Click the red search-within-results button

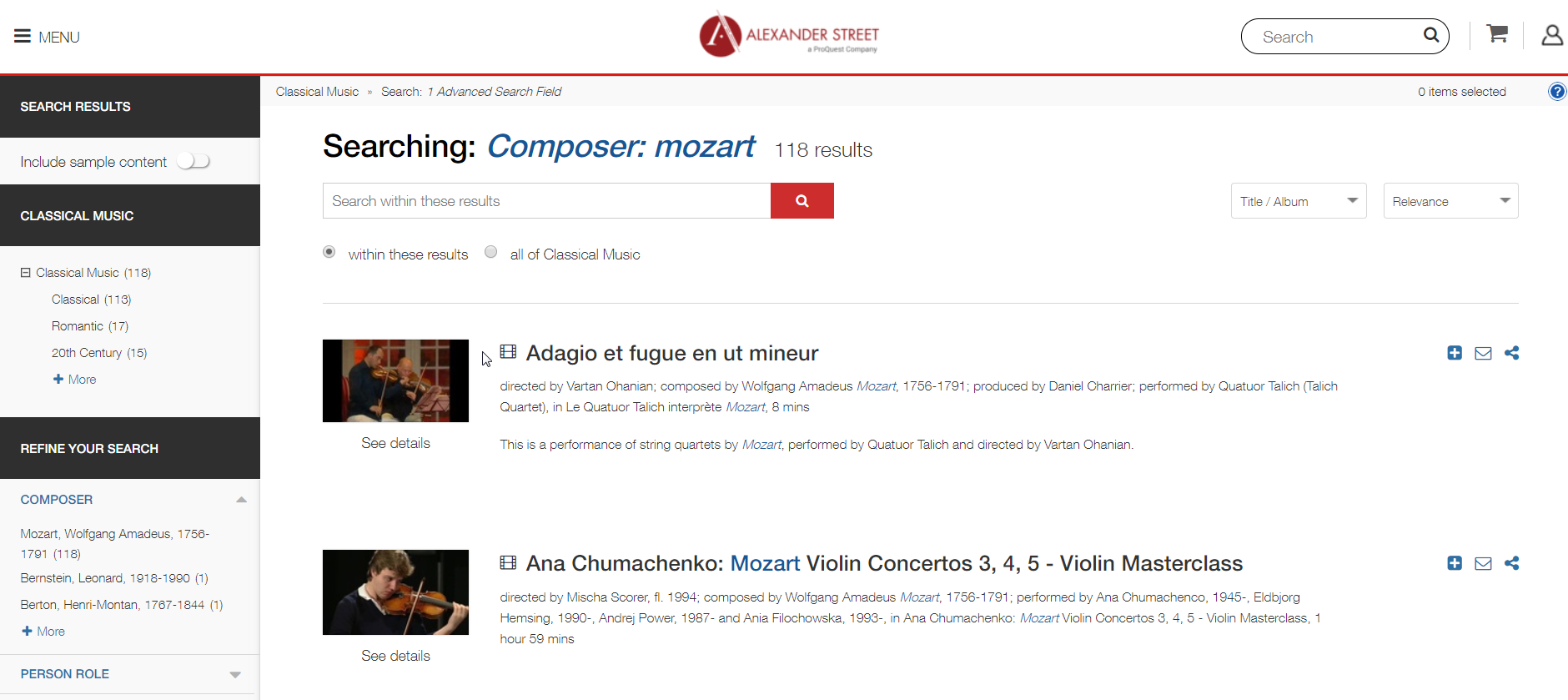(802, 201)
